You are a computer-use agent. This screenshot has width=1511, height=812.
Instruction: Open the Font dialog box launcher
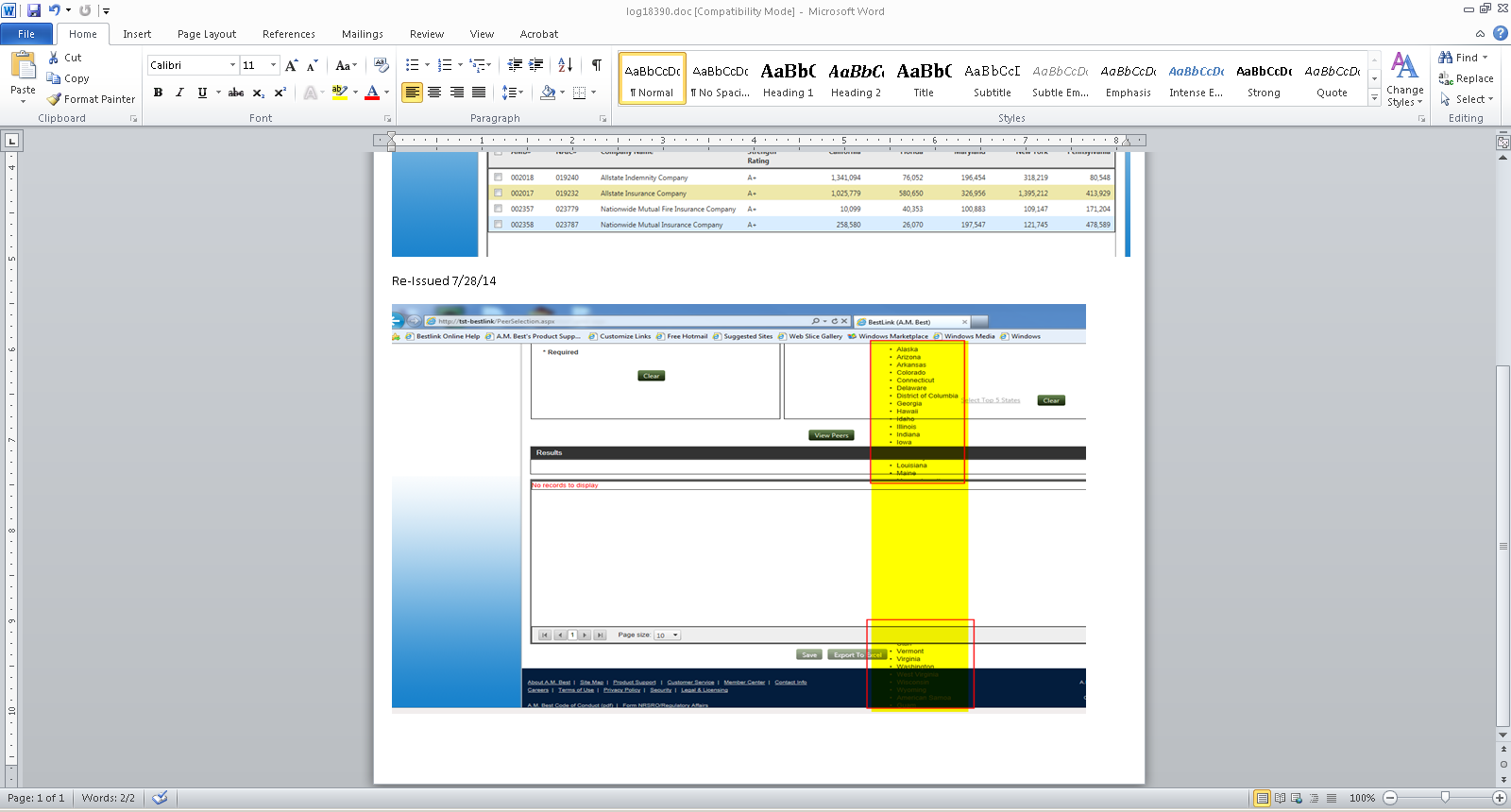pyautogui.click(x=387, y=119)
